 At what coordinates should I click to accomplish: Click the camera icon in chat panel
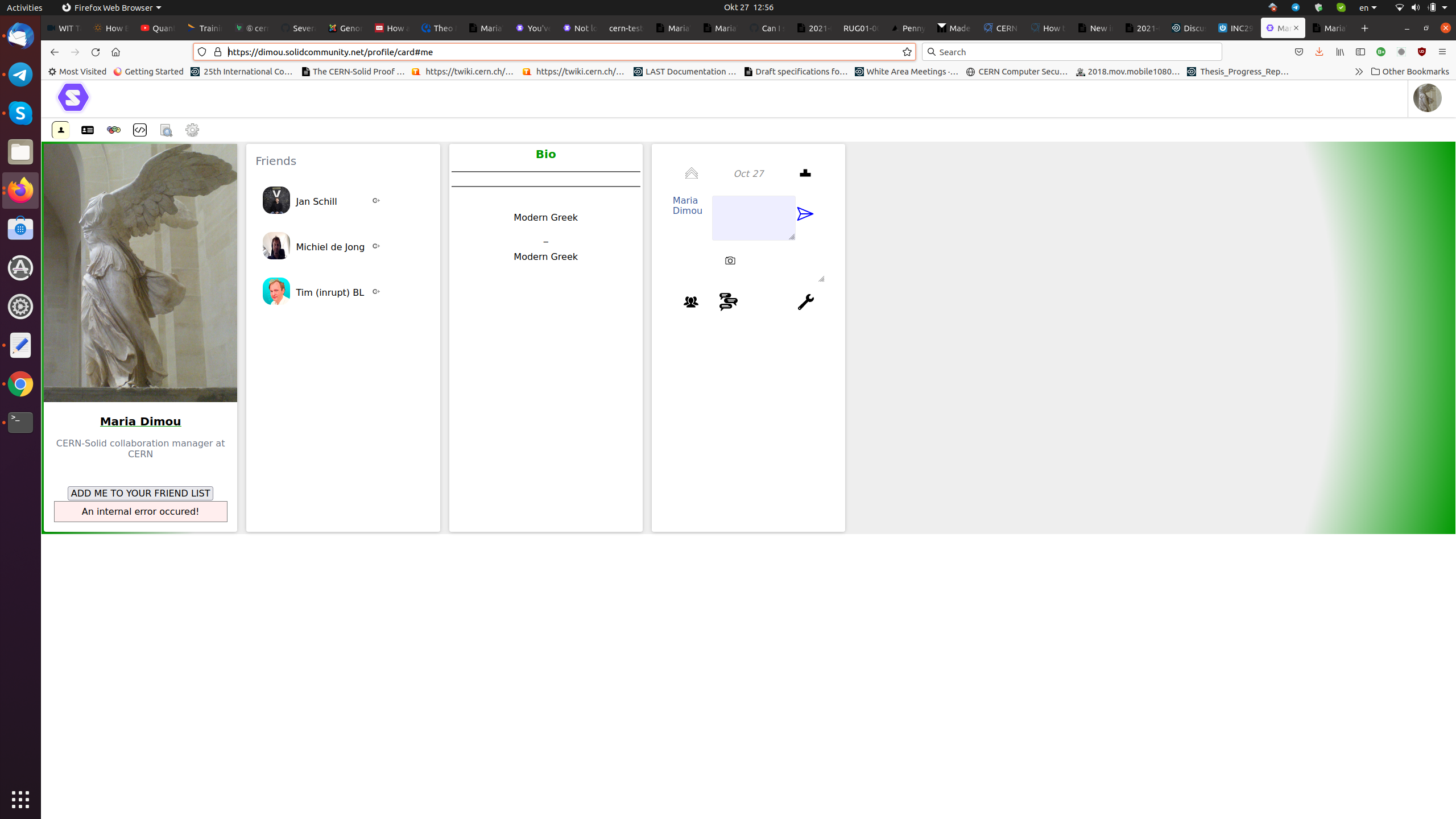[x=730, y=260]
